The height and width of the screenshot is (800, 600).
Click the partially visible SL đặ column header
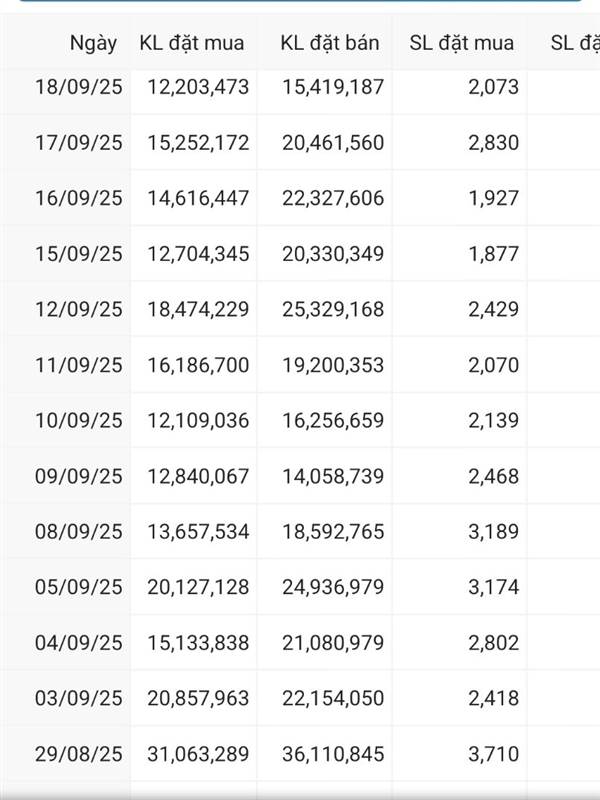(574, 43)
